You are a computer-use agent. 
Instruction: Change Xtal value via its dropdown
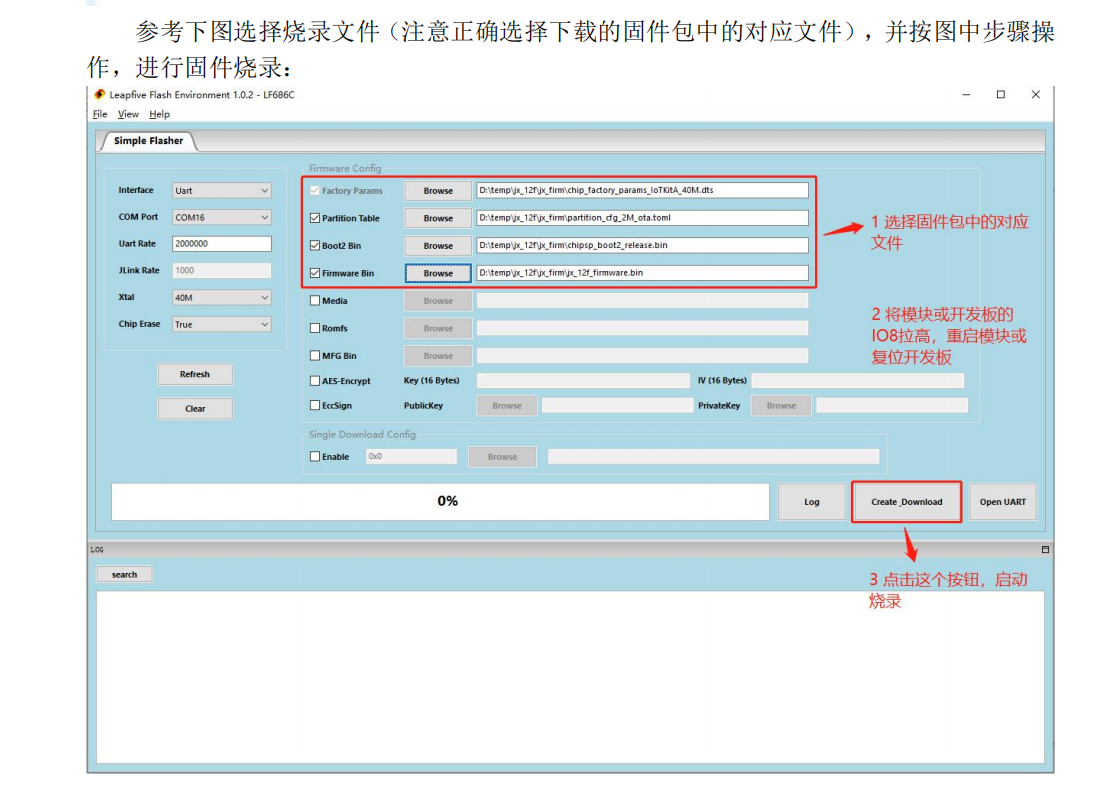[x=221, y=297]
